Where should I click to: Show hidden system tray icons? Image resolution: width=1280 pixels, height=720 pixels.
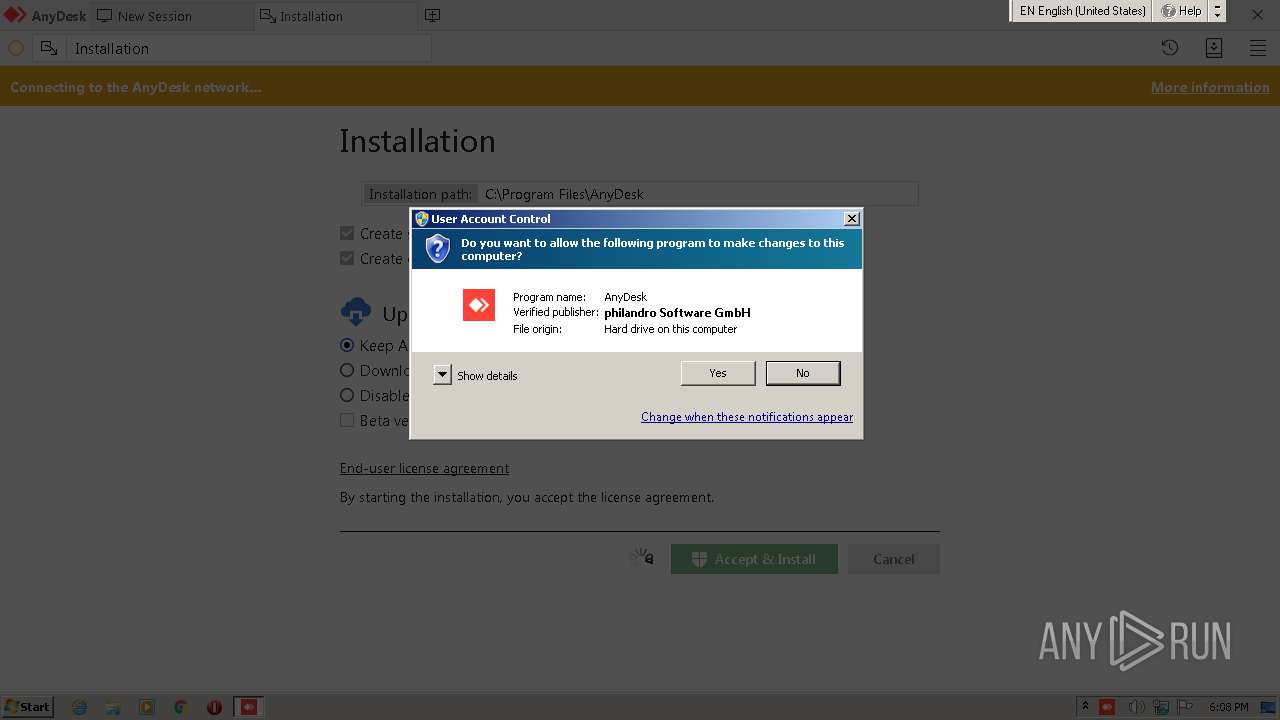pyautogui.click(x=1085, y=707)
